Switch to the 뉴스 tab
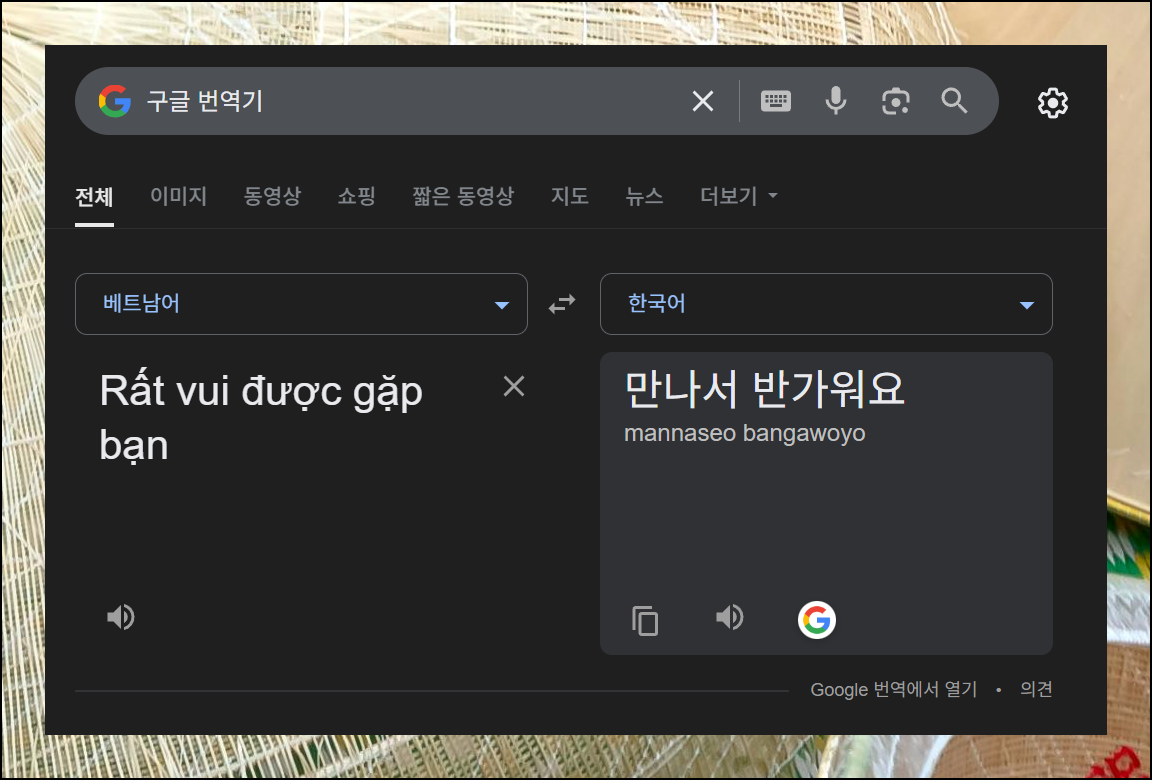The width and height of the screenshot is (1152, 780). pyautogui.click(x=644, y=196)
